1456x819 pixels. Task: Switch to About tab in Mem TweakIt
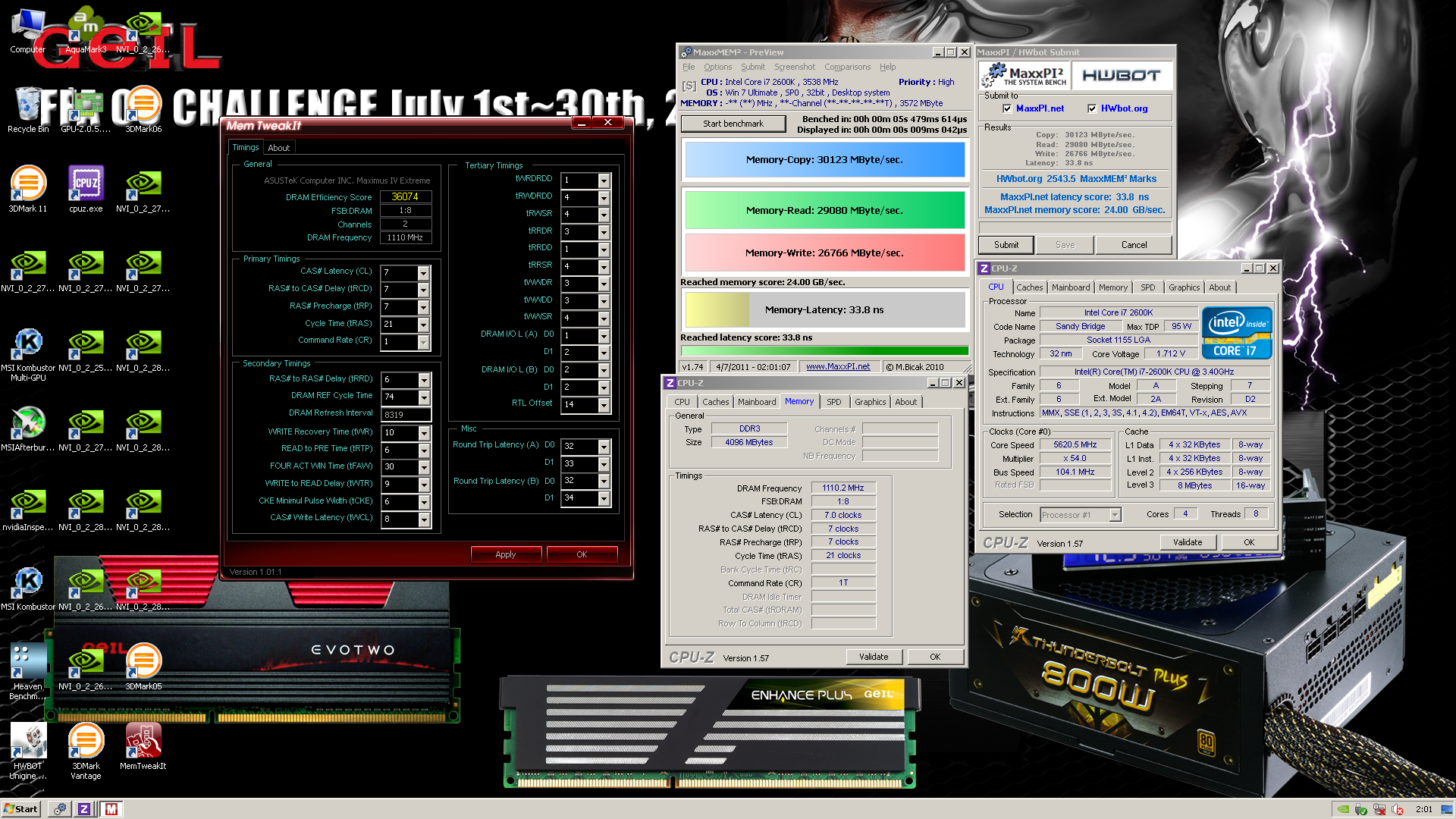point(279,148)
